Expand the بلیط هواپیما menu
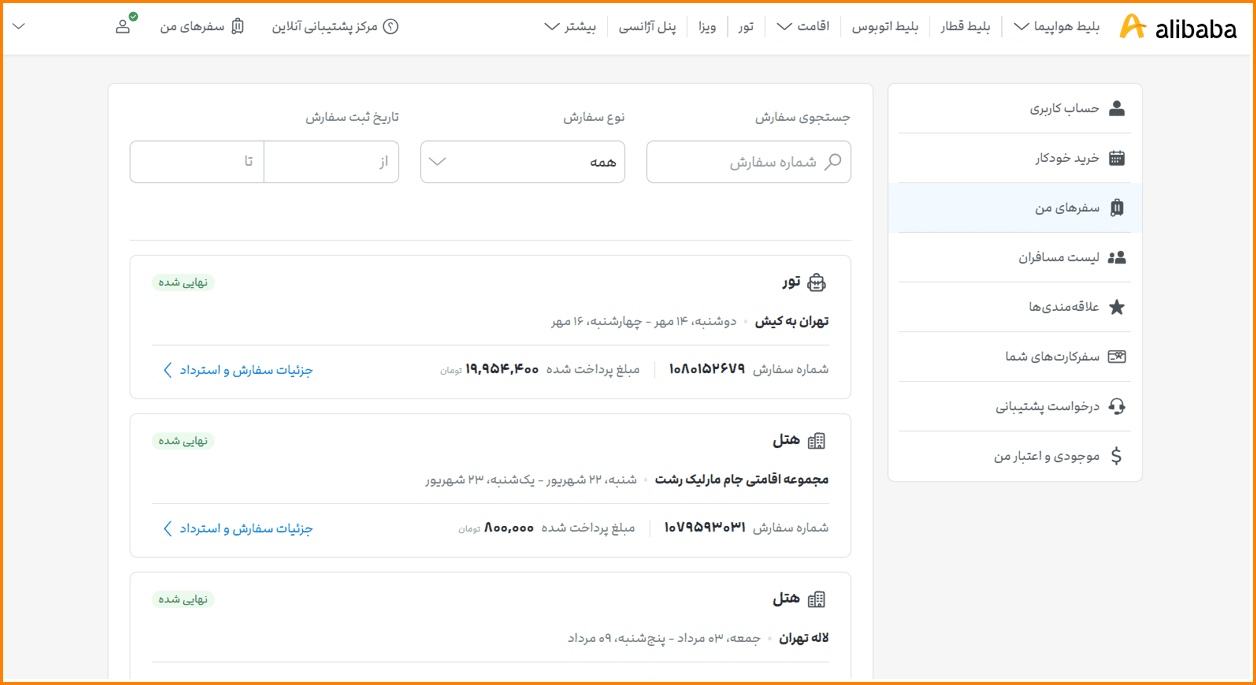 coord(1056,27)
